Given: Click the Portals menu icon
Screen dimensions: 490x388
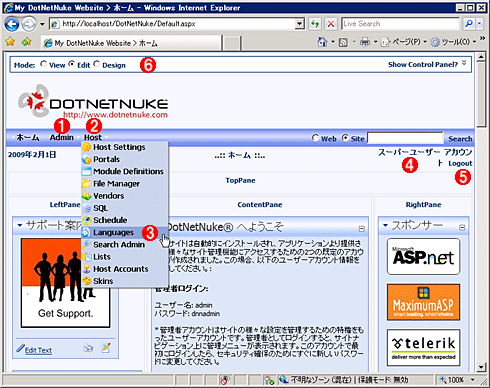Looking at the screenshot, I should click(x=87, y=159).
